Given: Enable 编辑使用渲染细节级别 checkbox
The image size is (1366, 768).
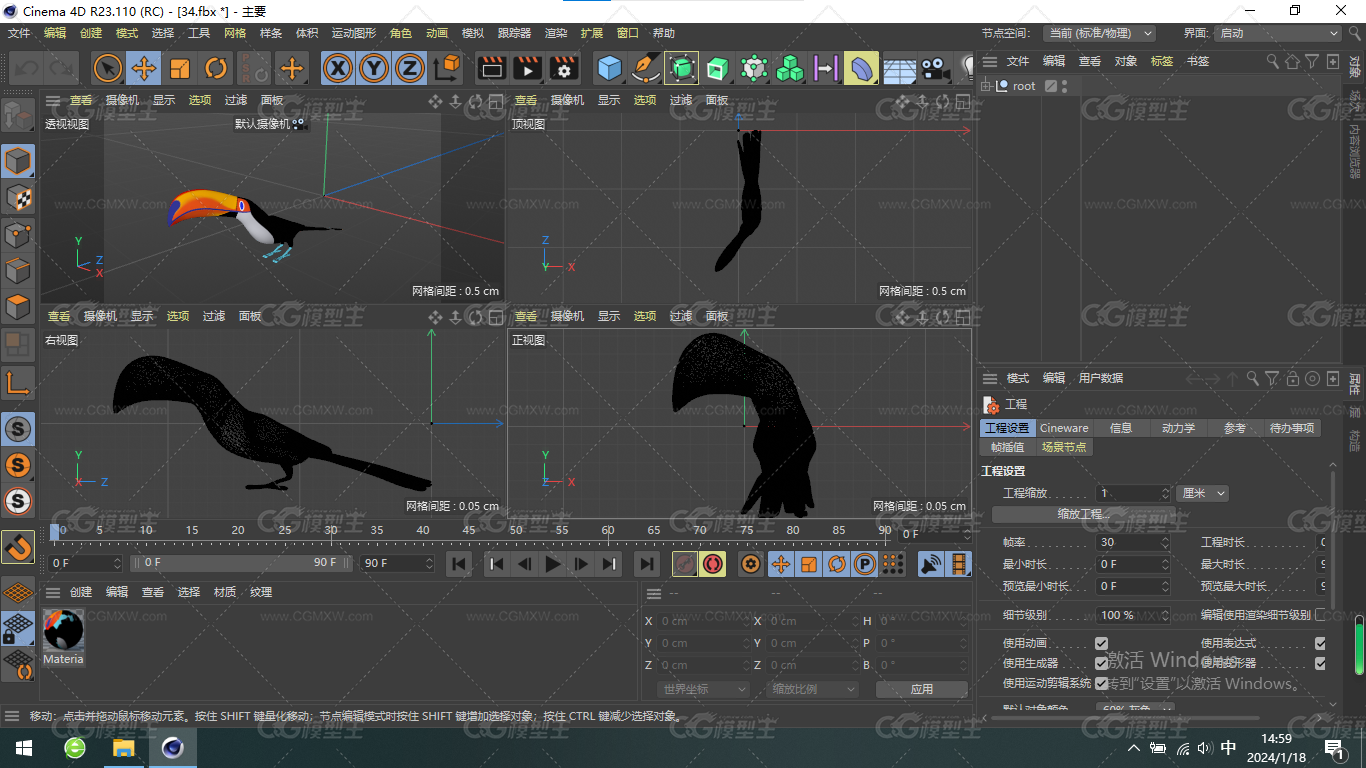Looking at the screenshot, I should click(1320, 615).
